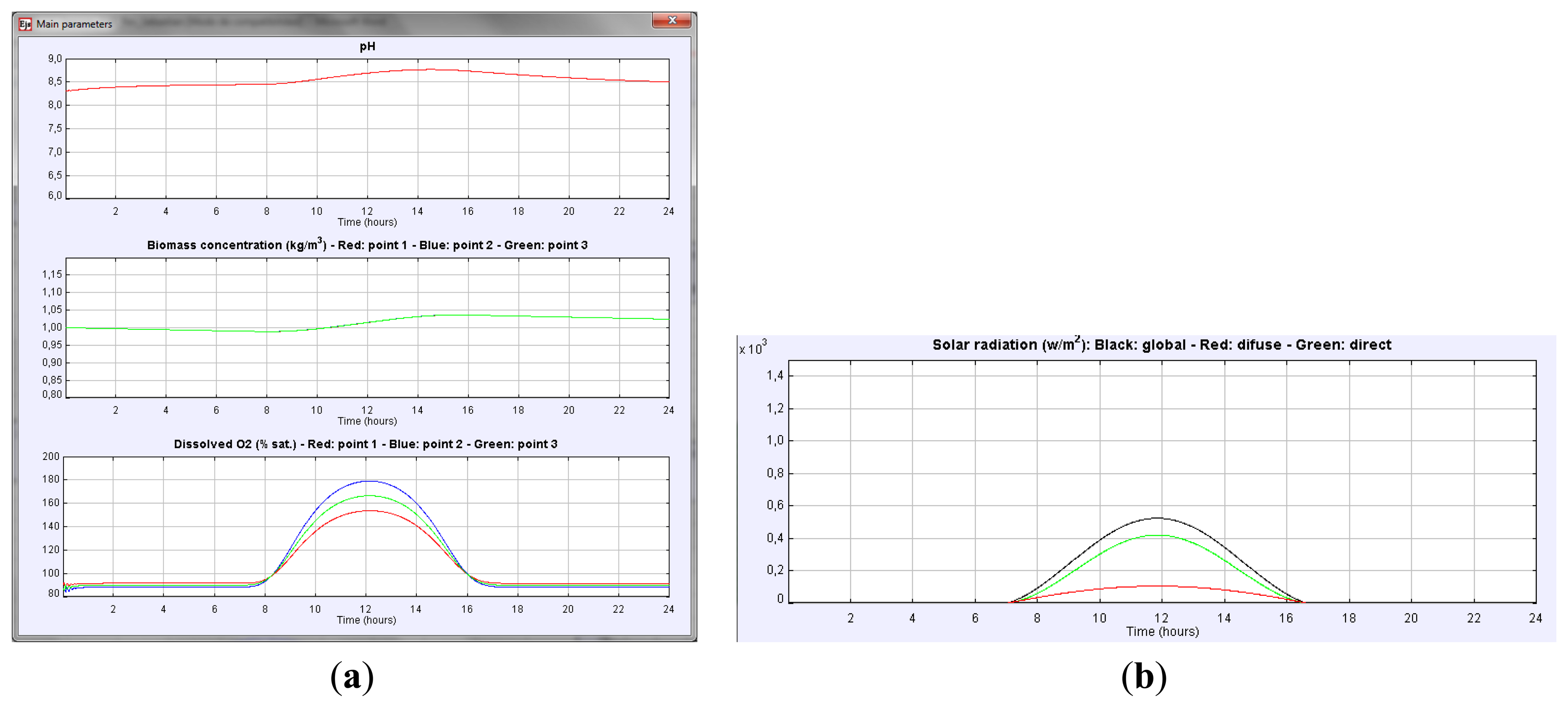Image resolution: width=1568 pixels, height=708 pixels.
Task: Click the 9,0 tick on pH axis
Action: (55, 59)
